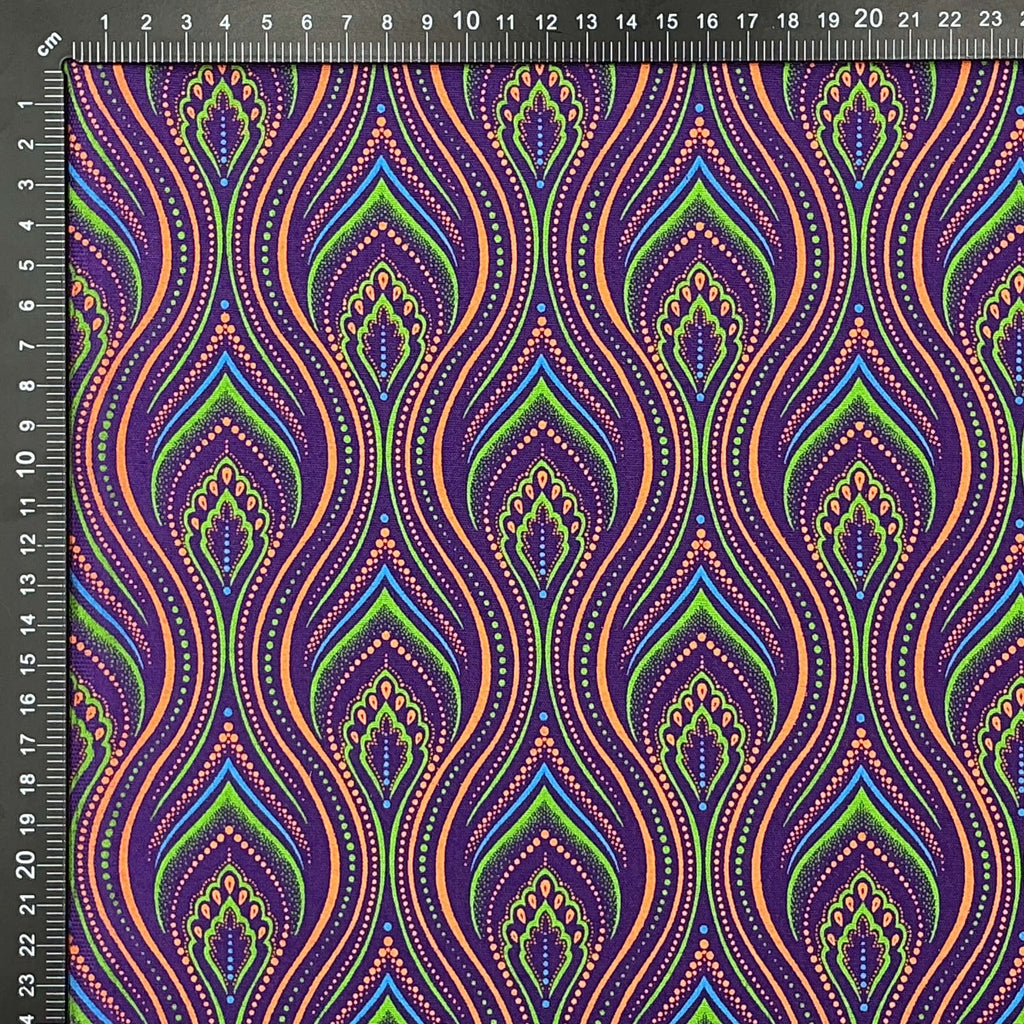Viewport: 1024px width, 1024px height.
Task: Click the number 15 on the vertical ruler
Action: (x=27, y=664)
